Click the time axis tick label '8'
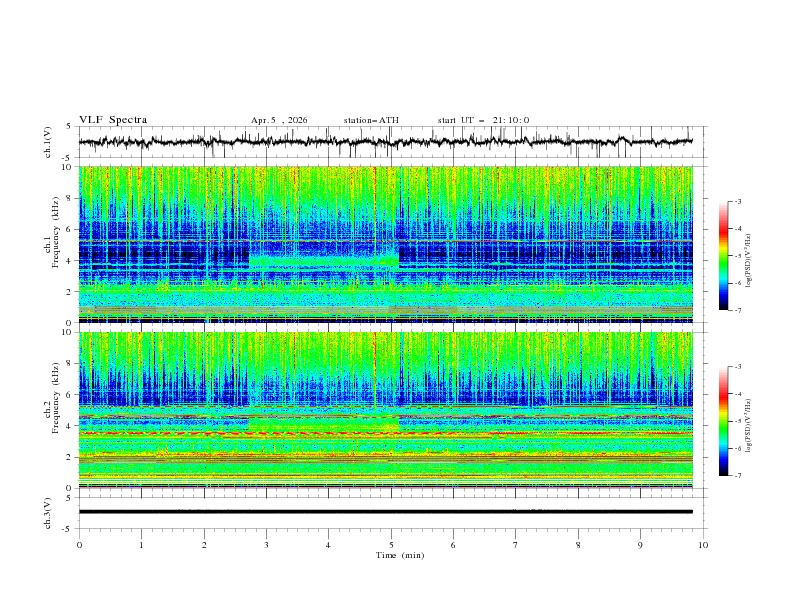Screen dimensions: 792x612 (x=578, y=545)
